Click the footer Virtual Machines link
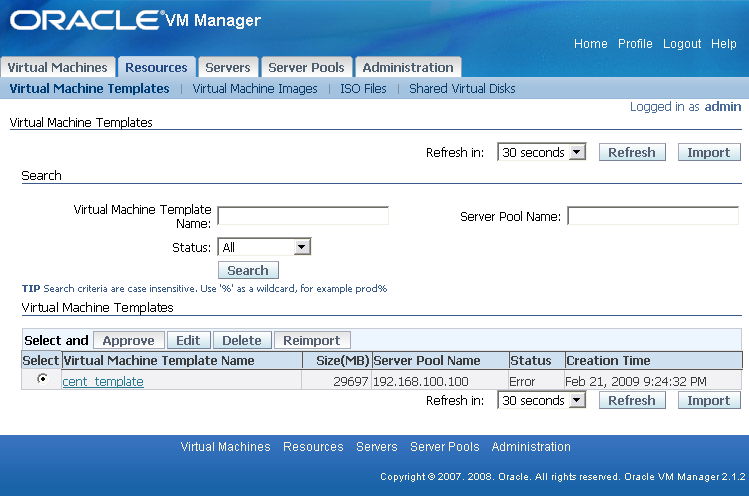 pos(225,447)
